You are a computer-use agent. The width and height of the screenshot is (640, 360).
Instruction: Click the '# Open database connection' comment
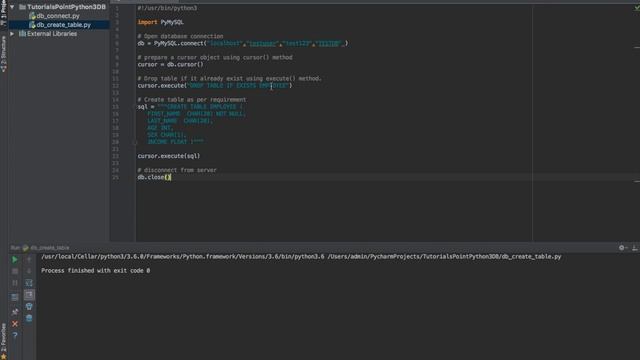[180, 36]
